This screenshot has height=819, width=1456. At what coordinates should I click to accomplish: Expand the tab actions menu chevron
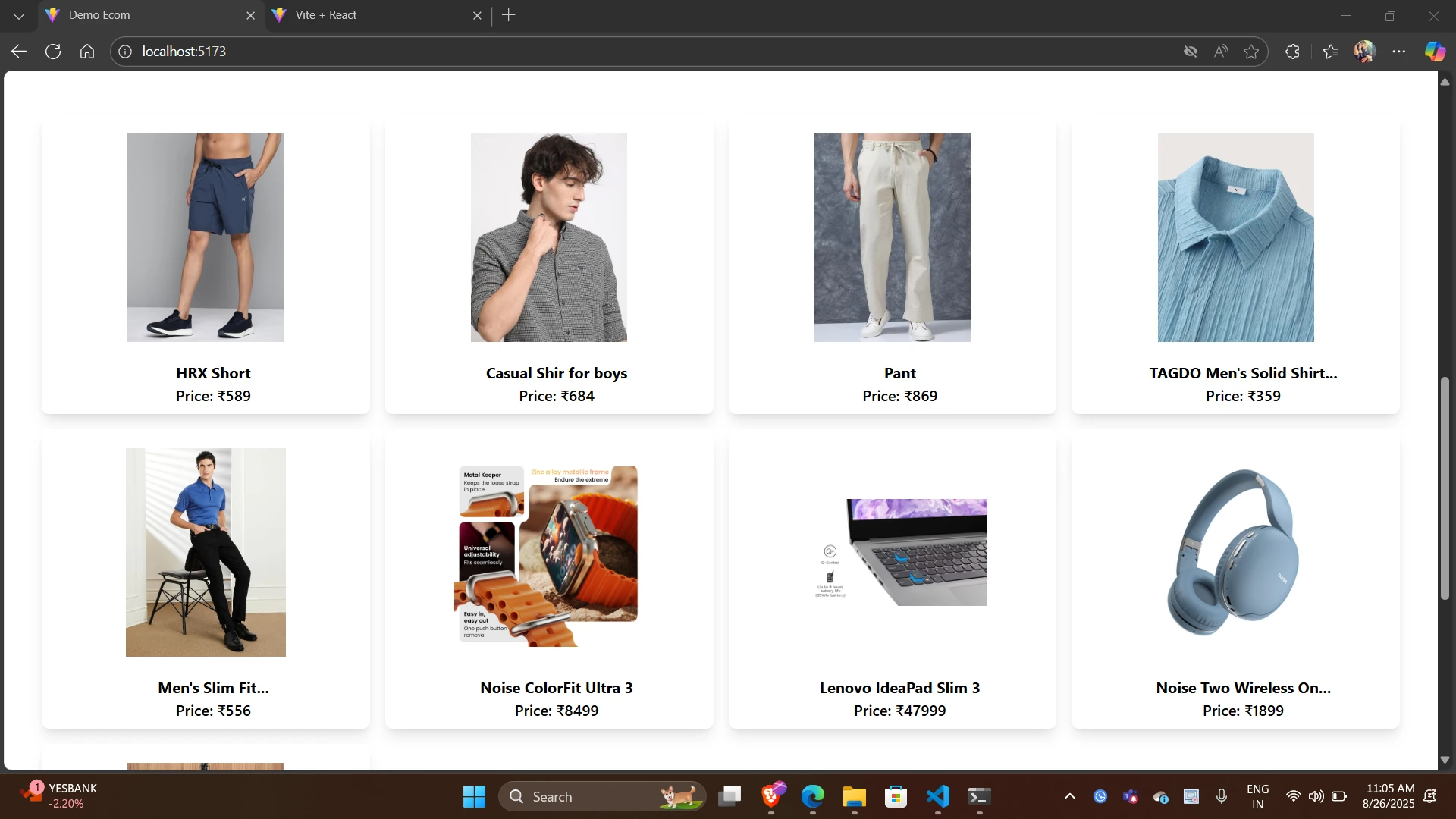tap(19, 15)
